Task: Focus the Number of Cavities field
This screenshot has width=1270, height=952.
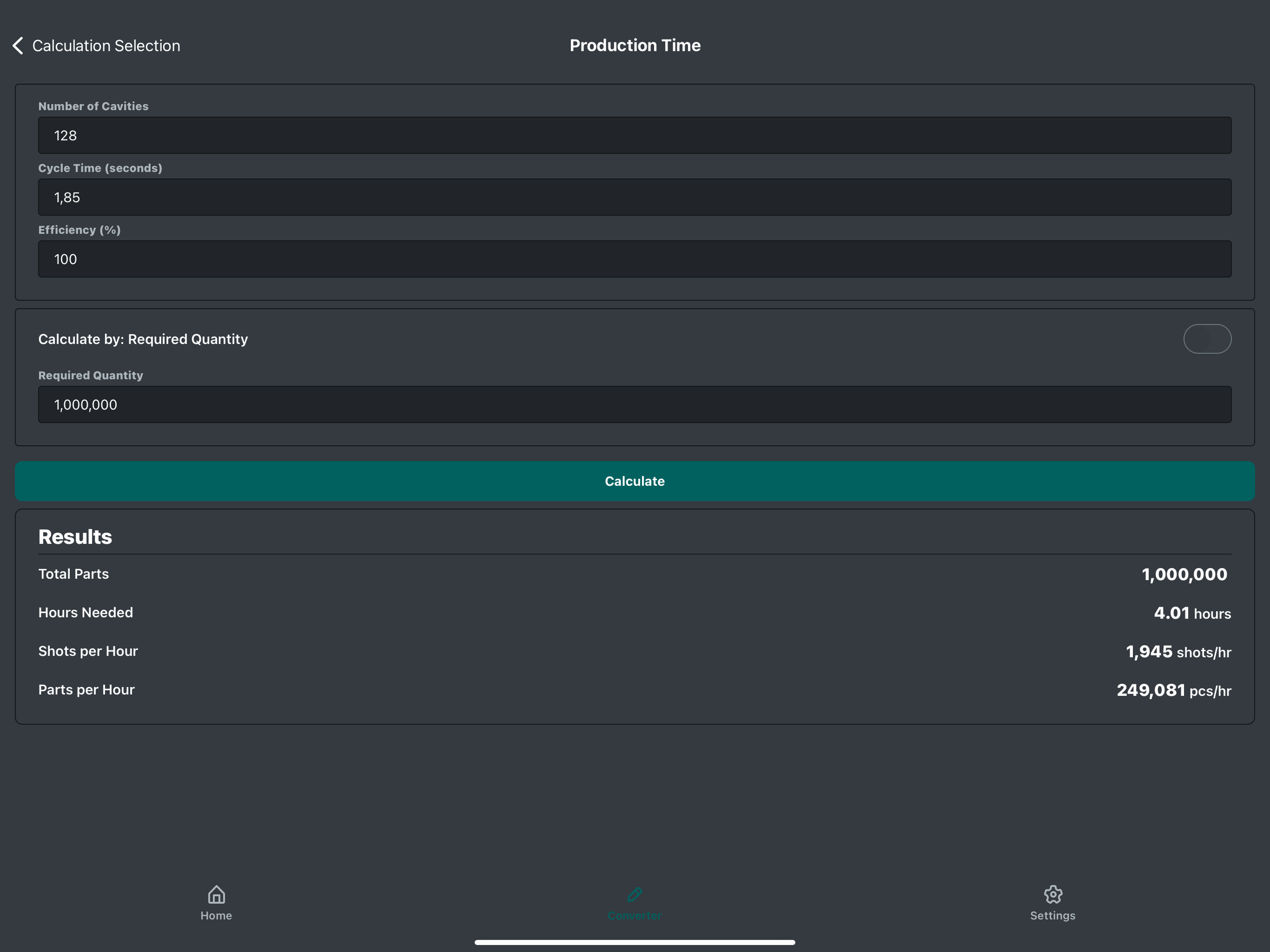Action: (635, 136)
